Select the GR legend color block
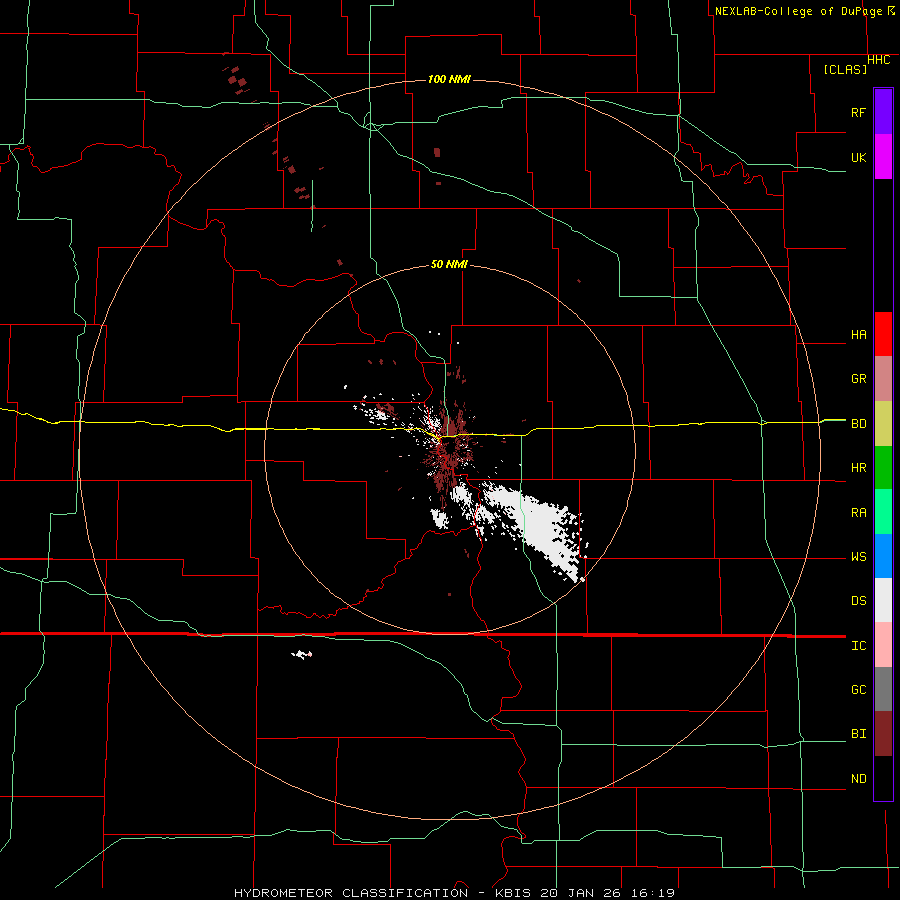 pos(883,378)
